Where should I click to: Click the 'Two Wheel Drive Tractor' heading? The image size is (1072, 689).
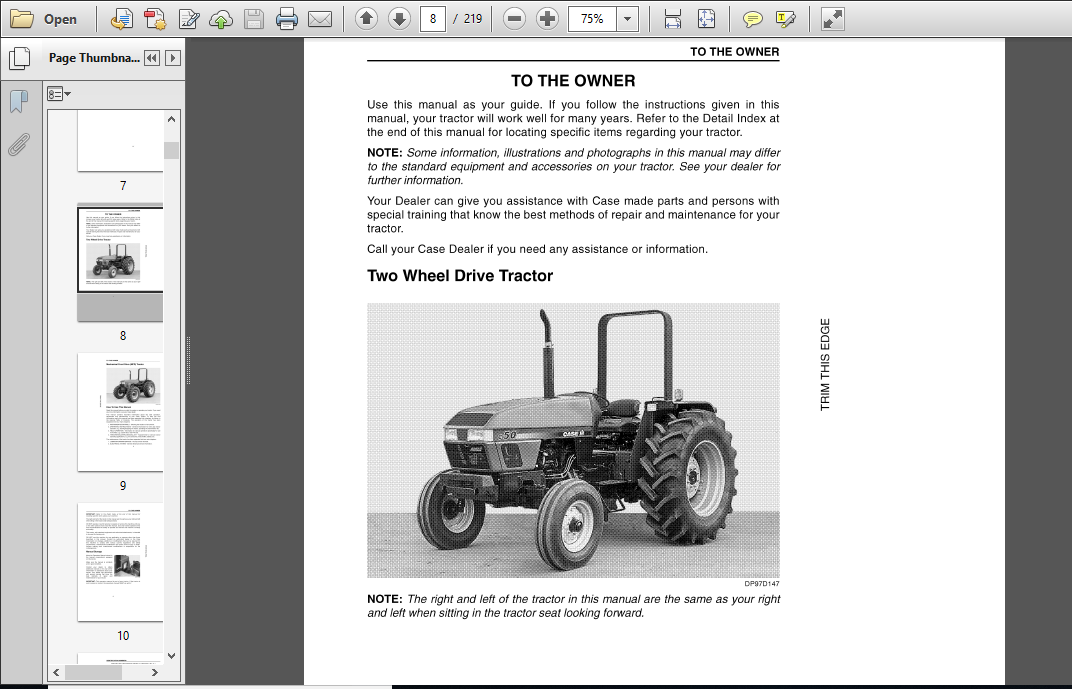click(x=460, y=275)
